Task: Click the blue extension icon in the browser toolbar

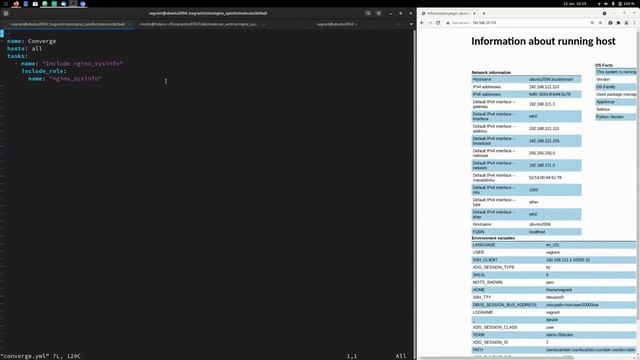Action: pyautogui.click(x=610, y=23)
